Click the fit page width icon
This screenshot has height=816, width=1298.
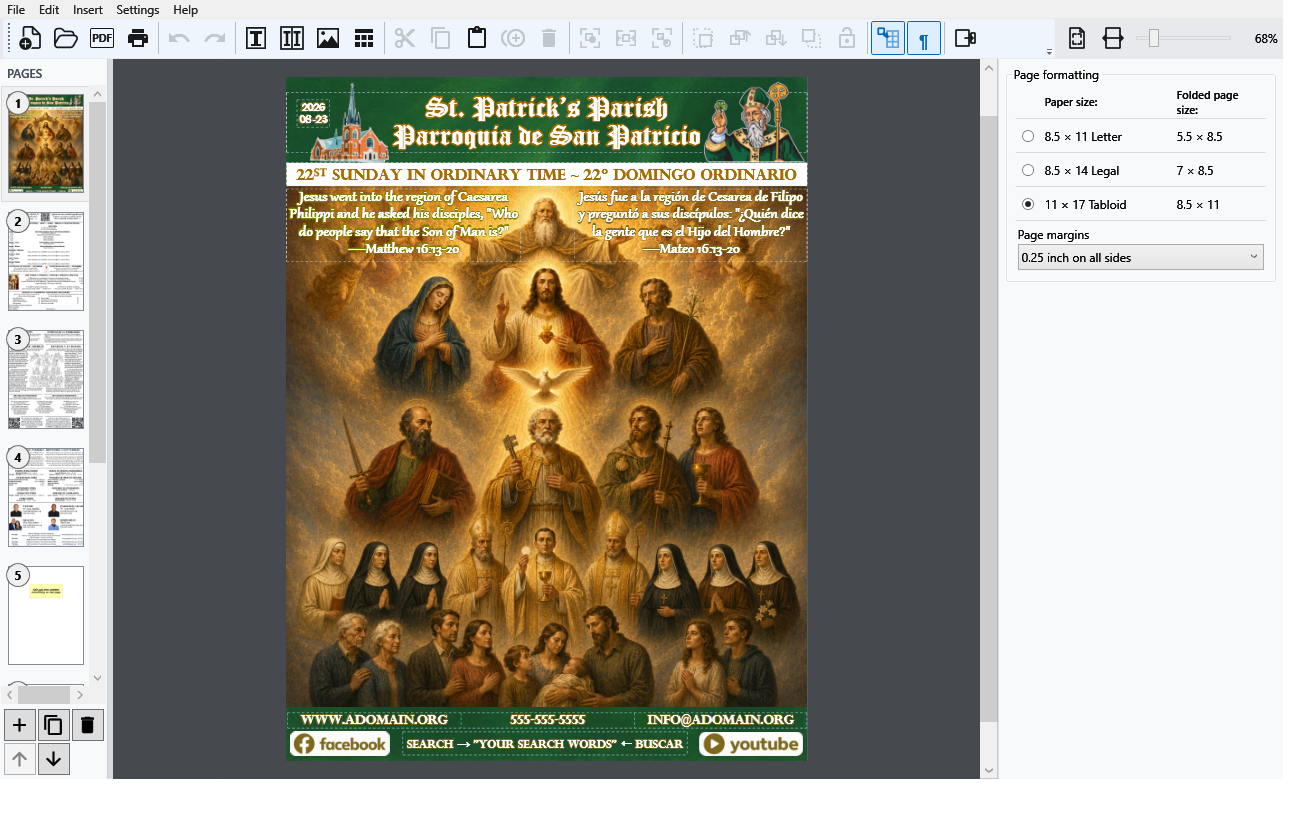click(1113, 39)
